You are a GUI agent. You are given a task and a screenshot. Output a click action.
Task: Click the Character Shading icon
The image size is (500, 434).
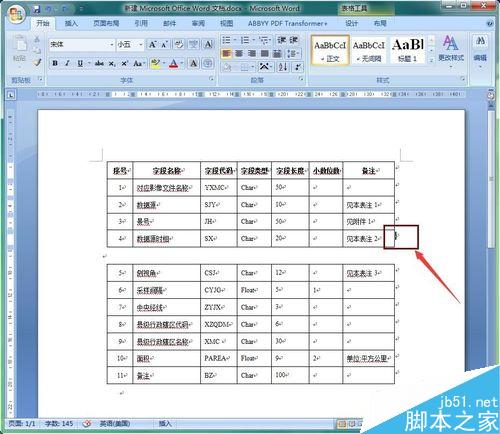(194, 63)
